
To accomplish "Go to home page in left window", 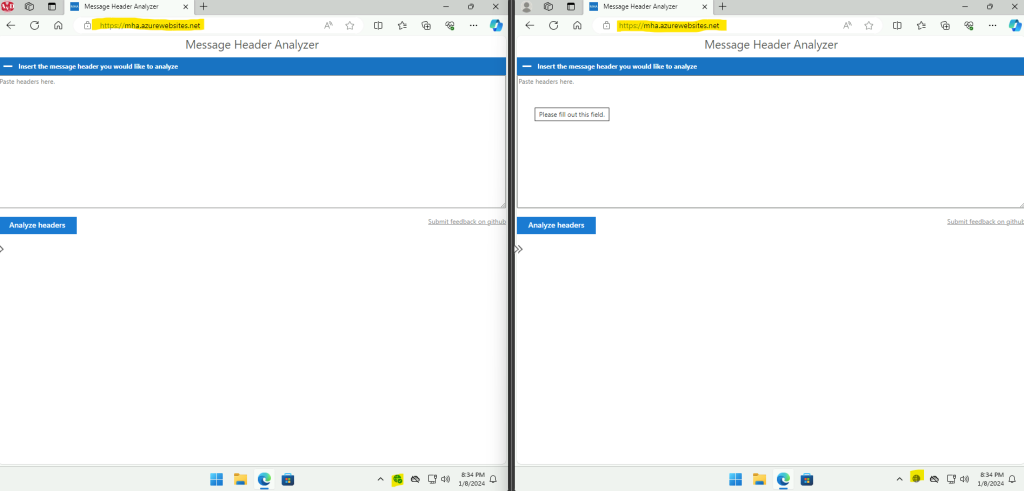I will 58,25.
